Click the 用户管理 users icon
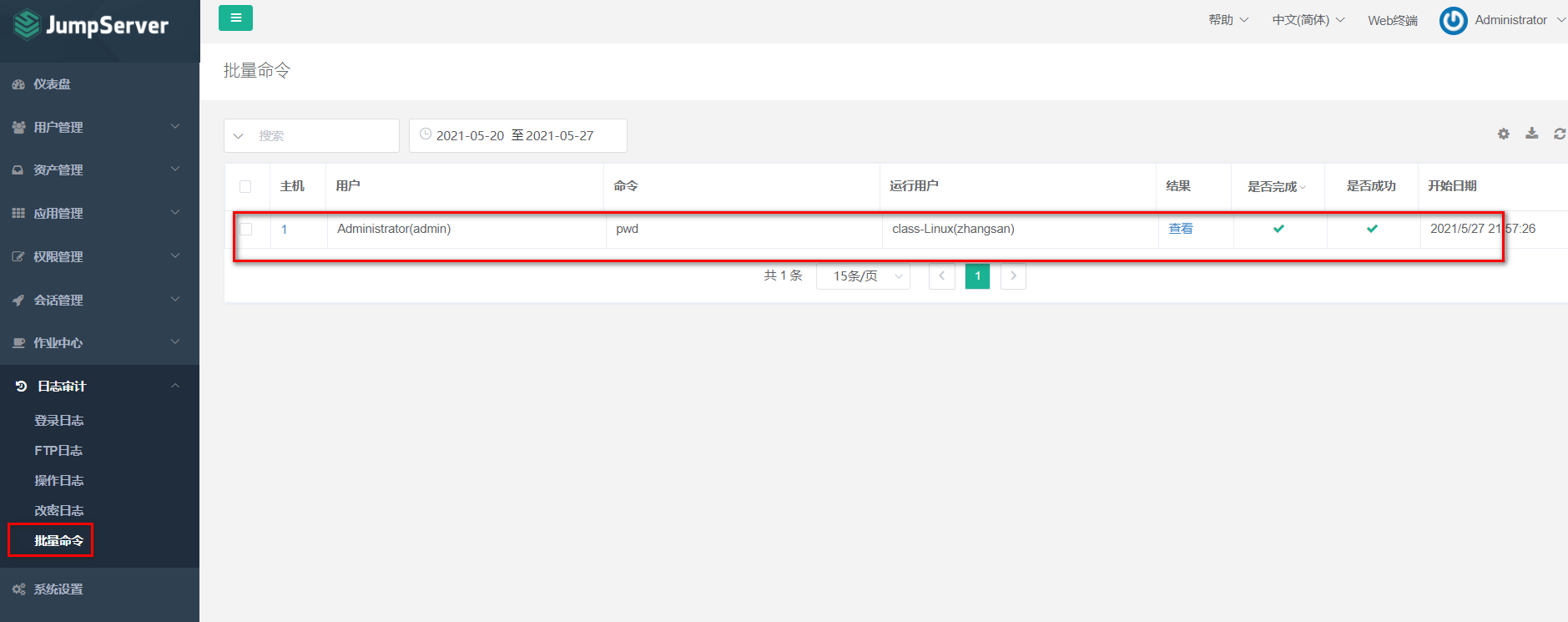Viewport: 1568px width, 622px height. 18,127
